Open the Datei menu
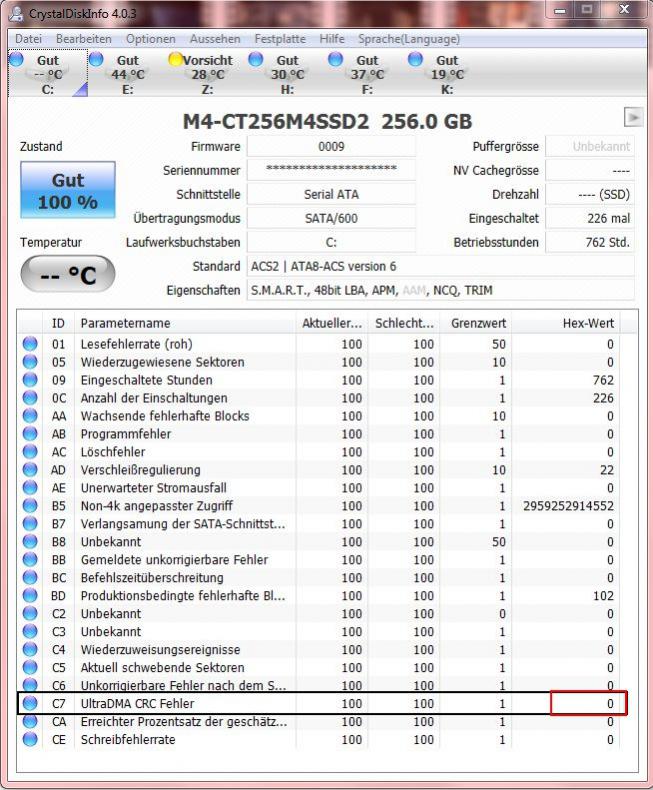Viewport: 653px width, 790px height. pos(28,39)
